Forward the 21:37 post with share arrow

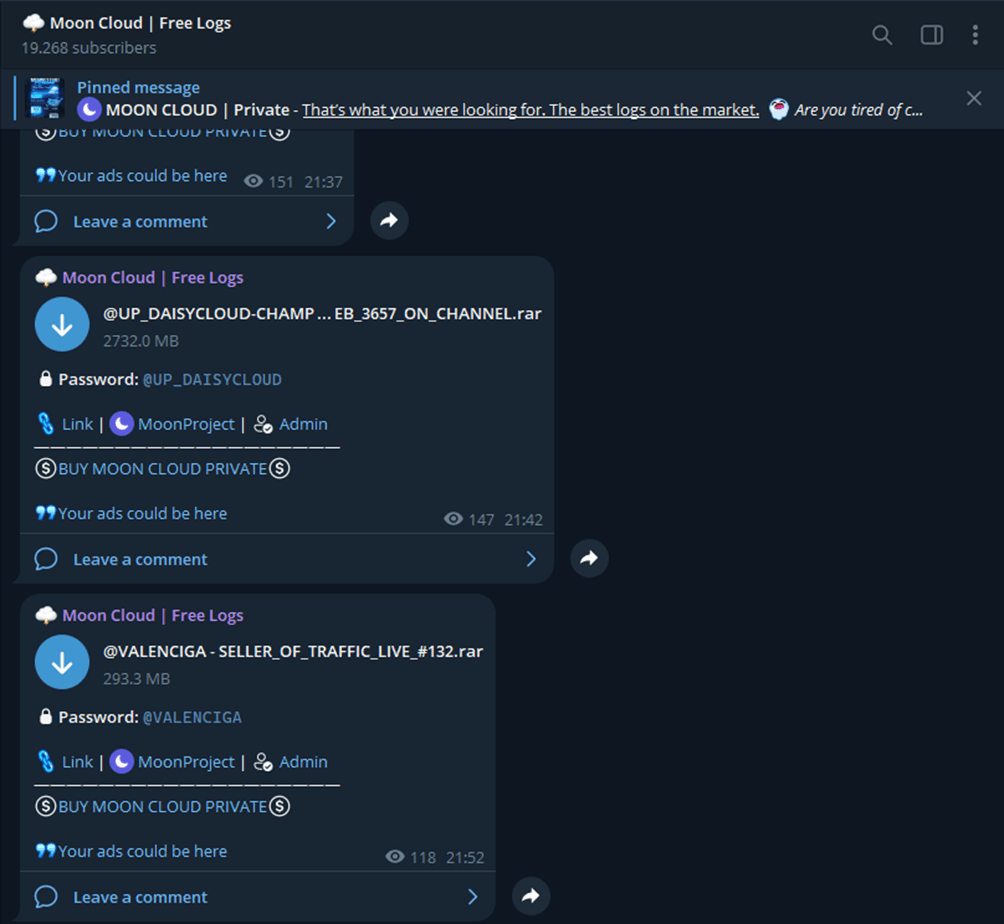coord(389,220)
